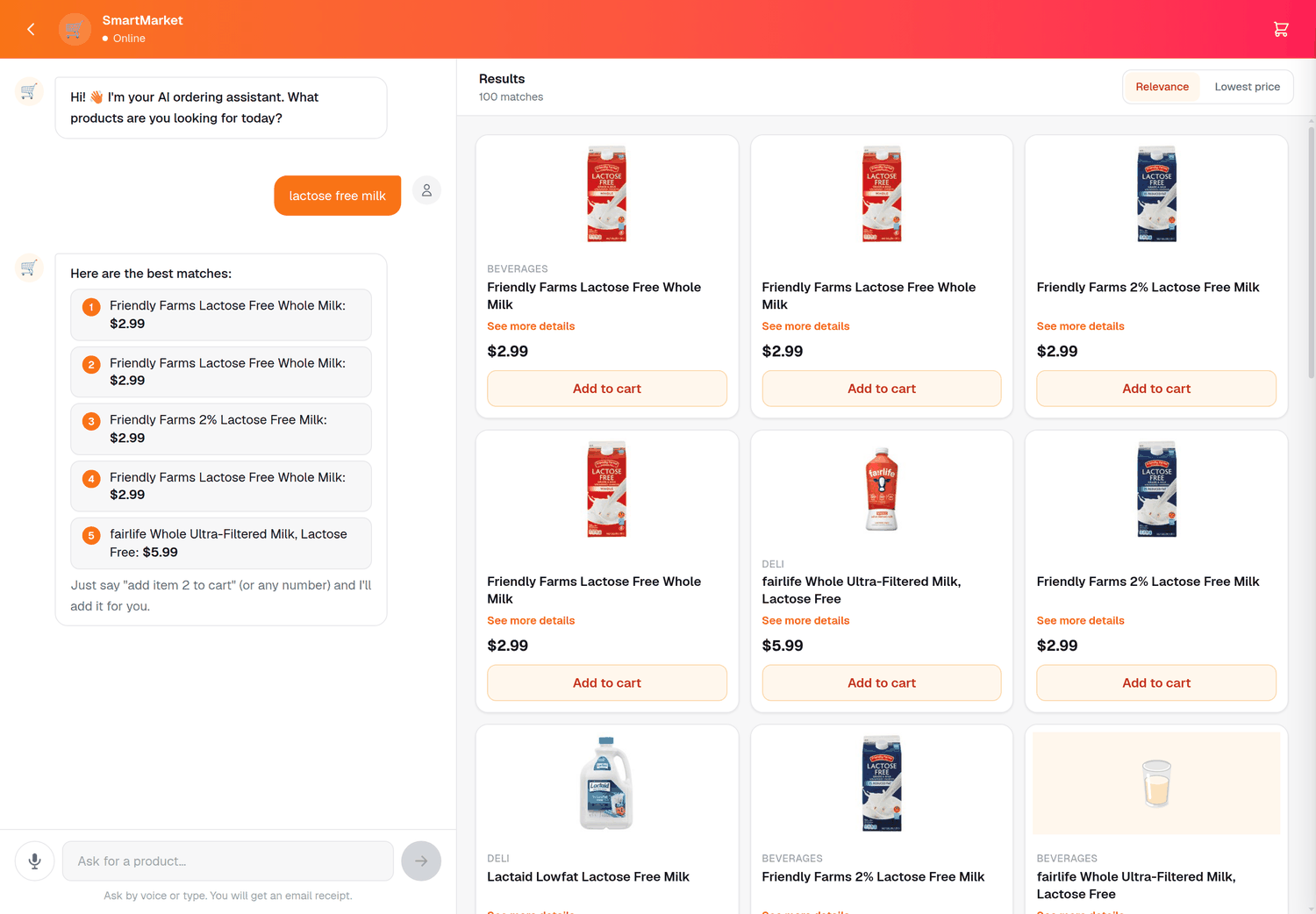Image resolution: width=1316 pixels, height=914 pixels.
Task: Click the number 4 badge in the chat list
Action: tap(91, 479)
